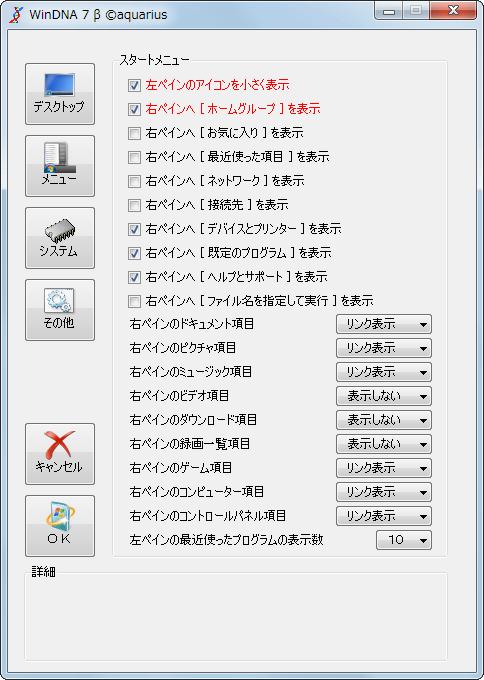Click the 詳細 description box
The image size is (484, 680).
tap(235, 619)
